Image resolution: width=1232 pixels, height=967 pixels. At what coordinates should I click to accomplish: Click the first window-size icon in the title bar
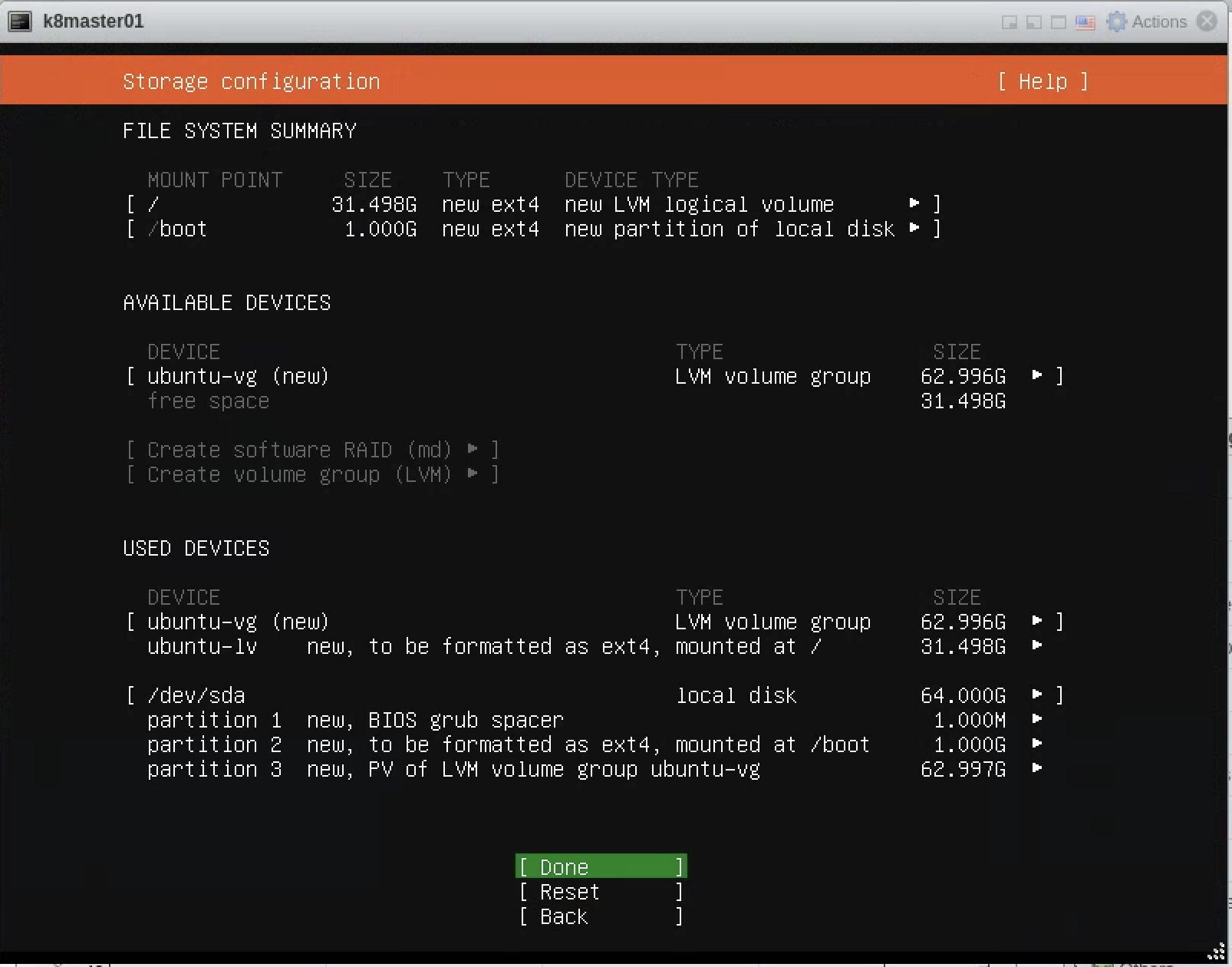pos(1009,22)
